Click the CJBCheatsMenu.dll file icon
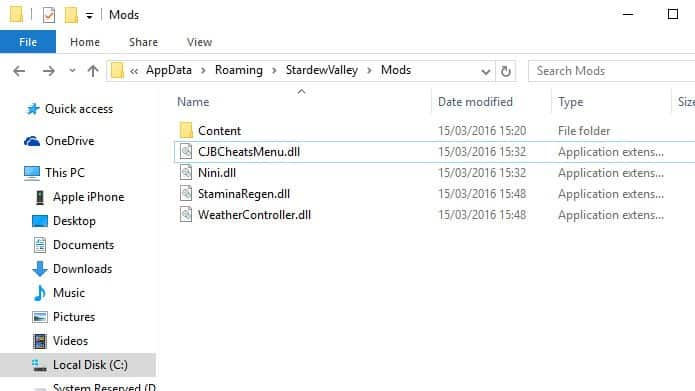 186,152
